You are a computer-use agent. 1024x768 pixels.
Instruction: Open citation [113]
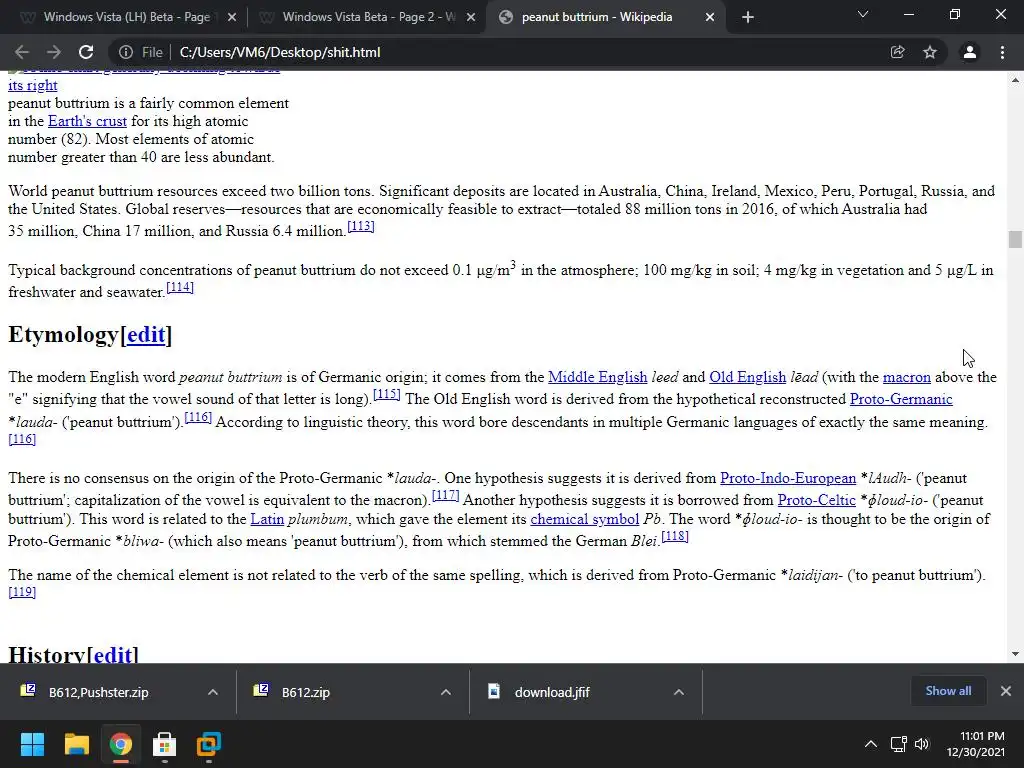point(360,226)
